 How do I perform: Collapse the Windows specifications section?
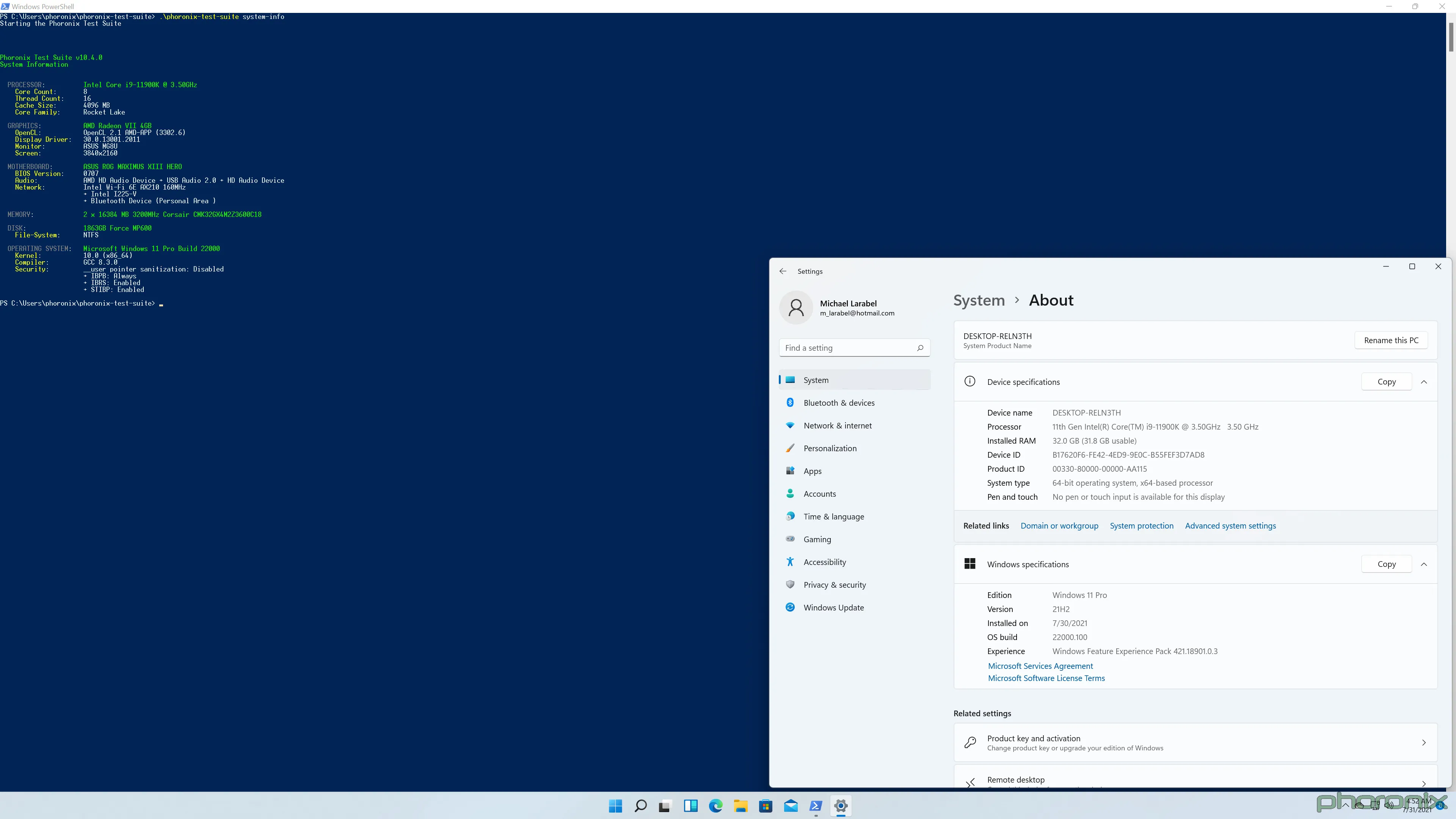point(1424,564)
